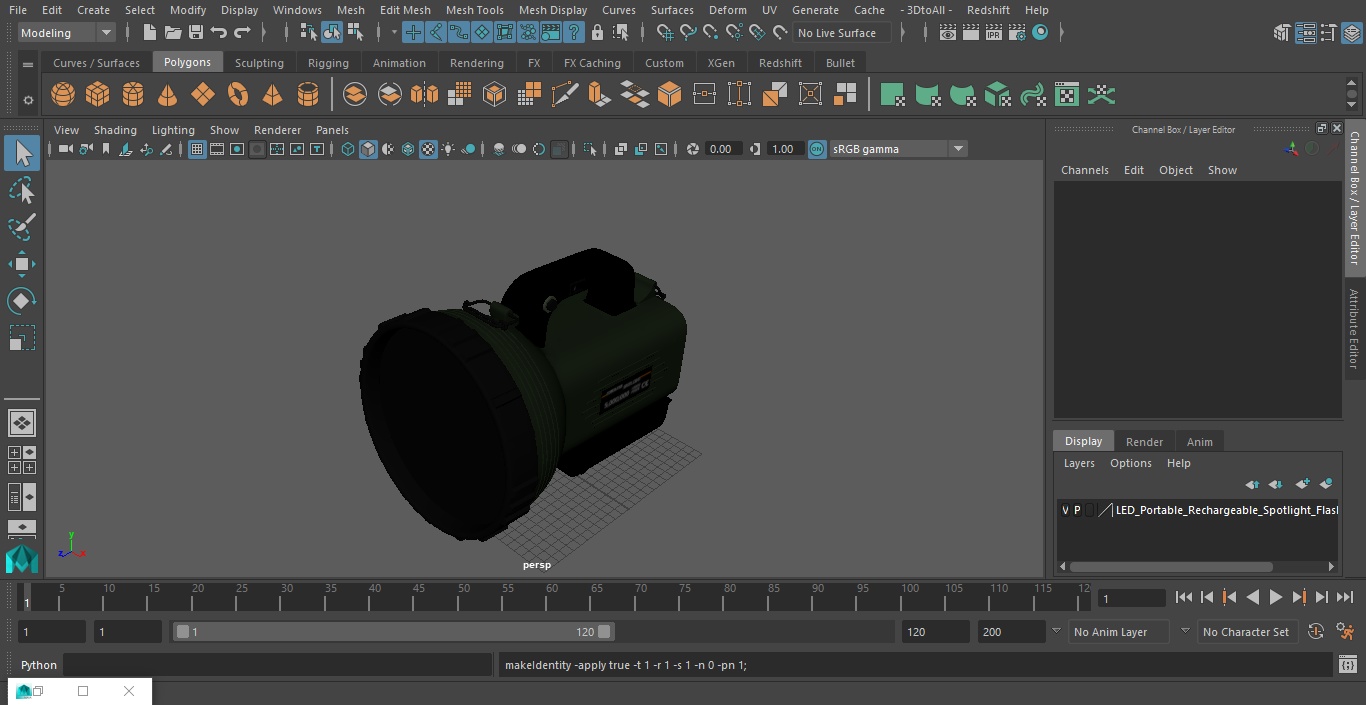This screenshot has height=705, width=1366.
Task: Create a polygon sphere from shelf
Action: click(x=63, y=95)
